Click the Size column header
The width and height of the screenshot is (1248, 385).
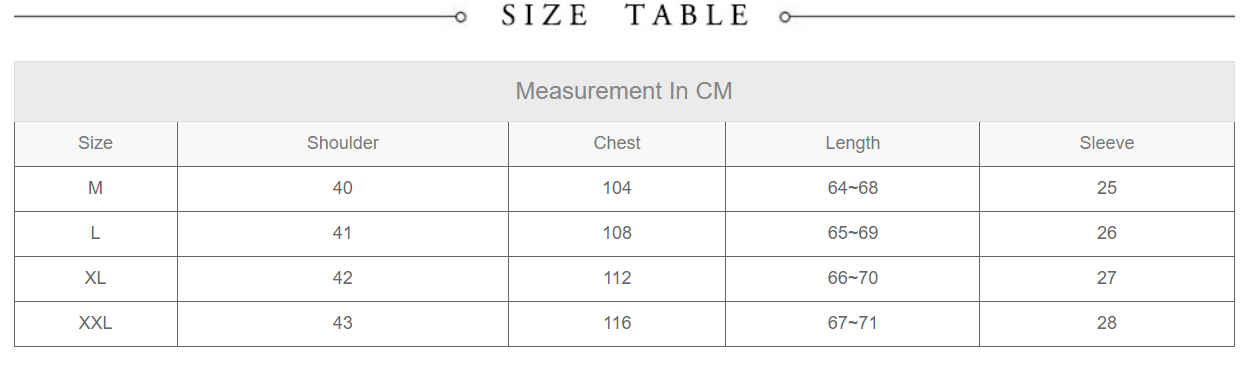tap(96, 144)
